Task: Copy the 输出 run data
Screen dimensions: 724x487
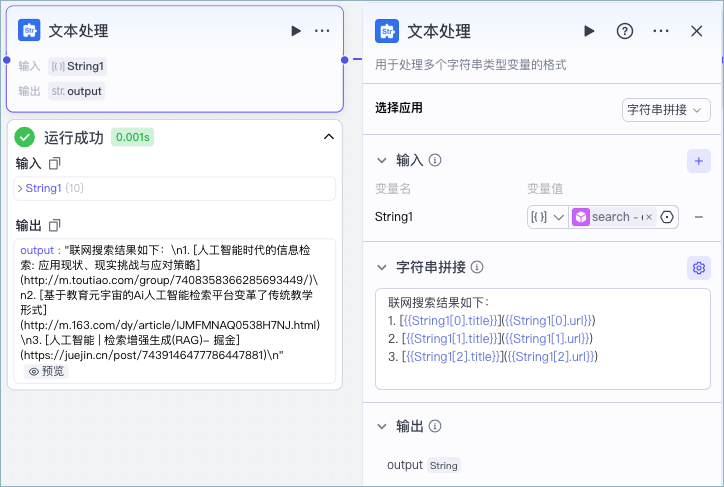Action: click(55, 225)
